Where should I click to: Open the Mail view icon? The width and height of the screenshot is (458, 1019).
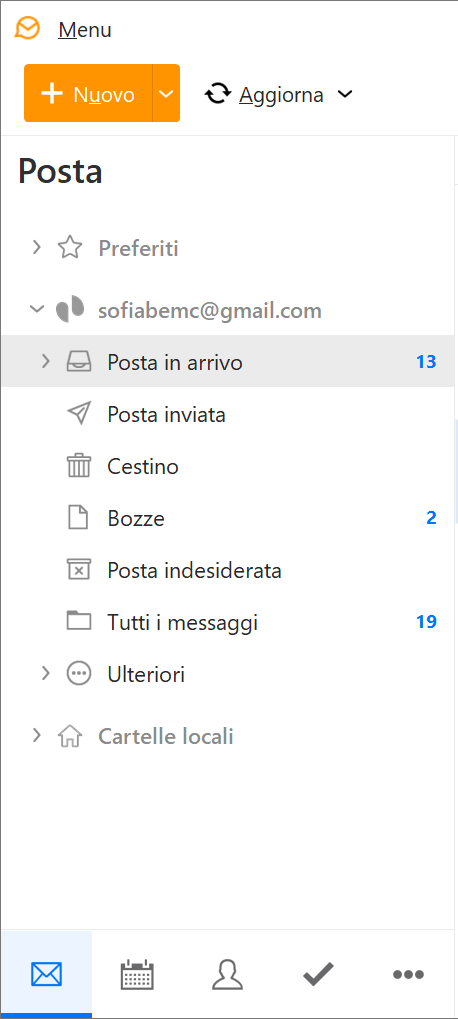click(46, 974)
